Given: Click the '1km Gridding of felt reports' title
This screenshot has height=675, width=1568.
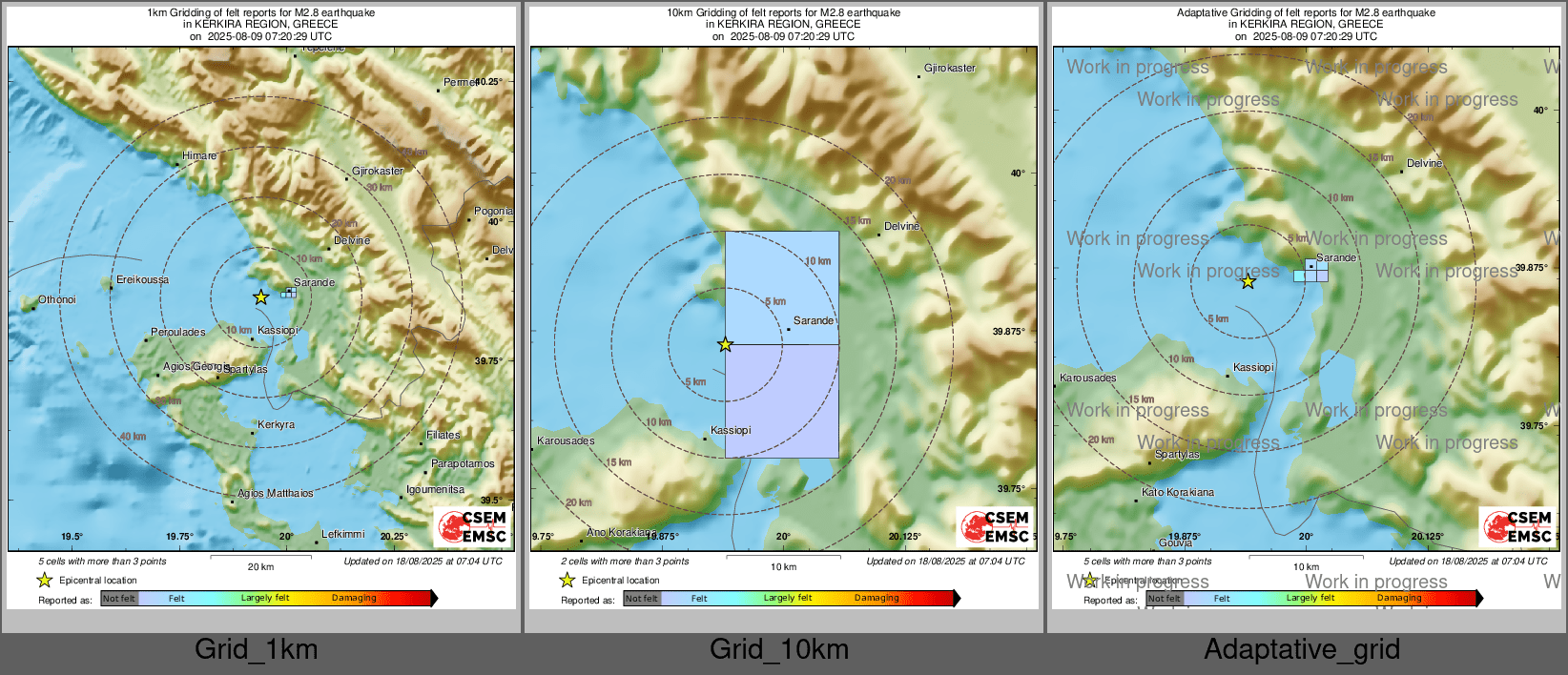Looking at the screenshot, I should coord(260,13).
